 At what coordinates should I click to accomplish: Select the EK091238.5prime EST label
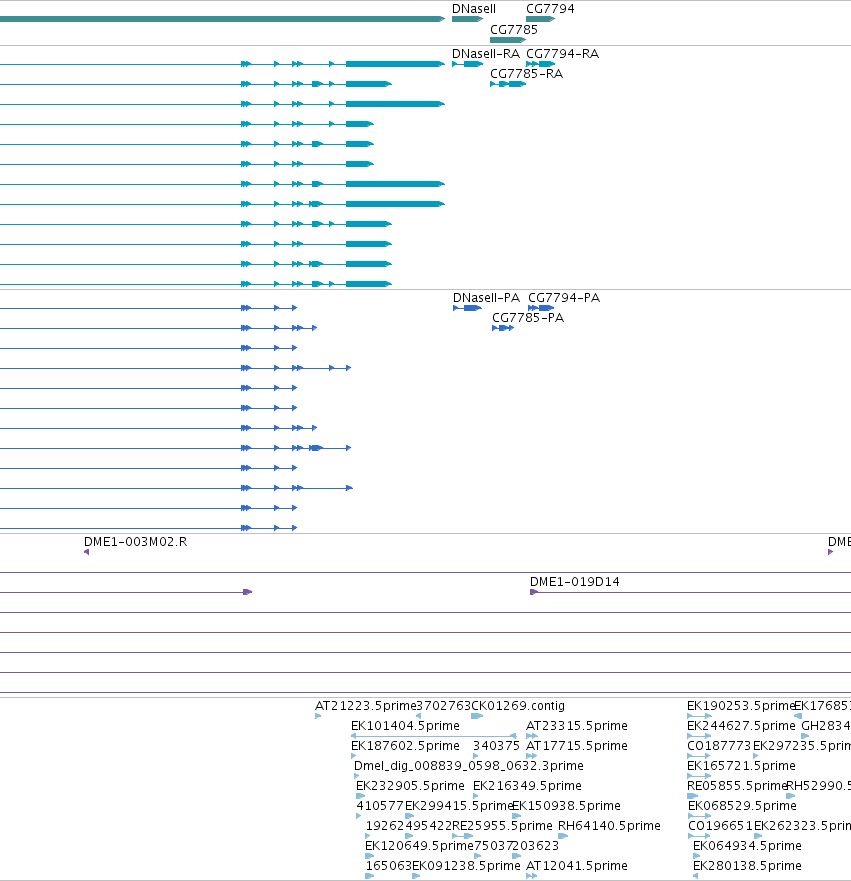(466, 866)
